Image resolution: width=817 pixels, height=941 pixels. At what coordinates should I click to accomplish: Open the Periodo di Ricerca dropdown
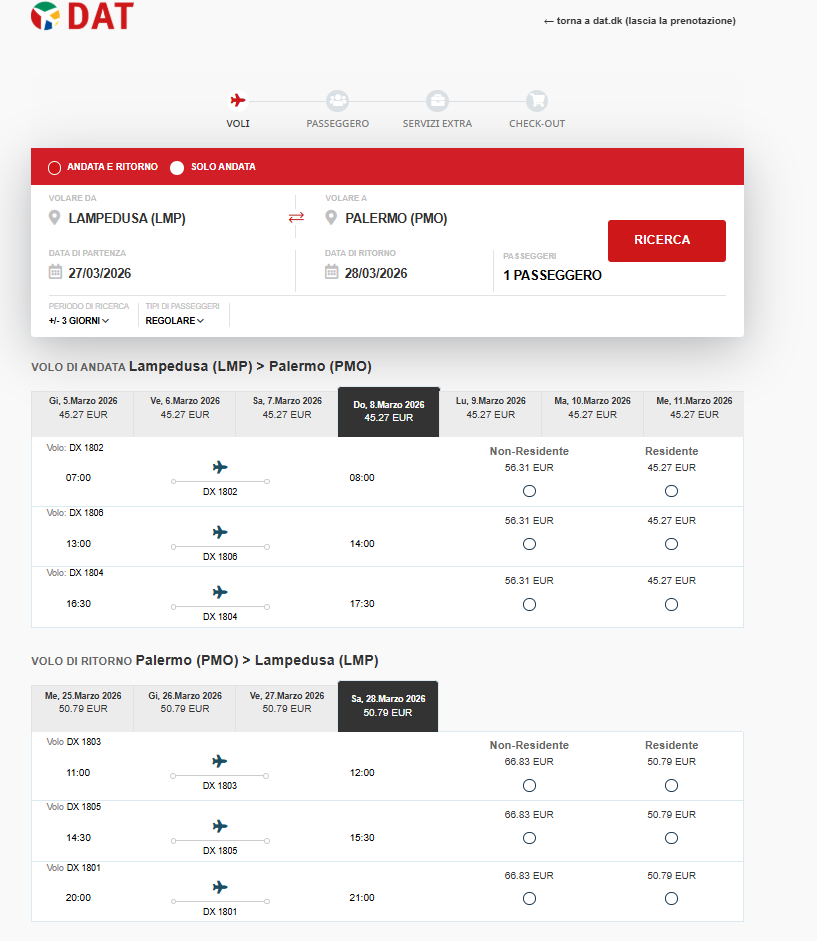(79, 320)
